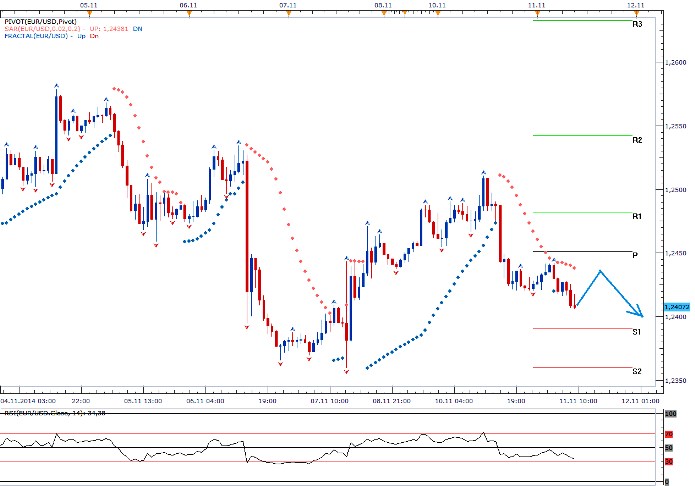Image resolution: width=695 pixels, height=486 pixels.
Task: Click the R3 resistance level label
Action: [637, 23]
